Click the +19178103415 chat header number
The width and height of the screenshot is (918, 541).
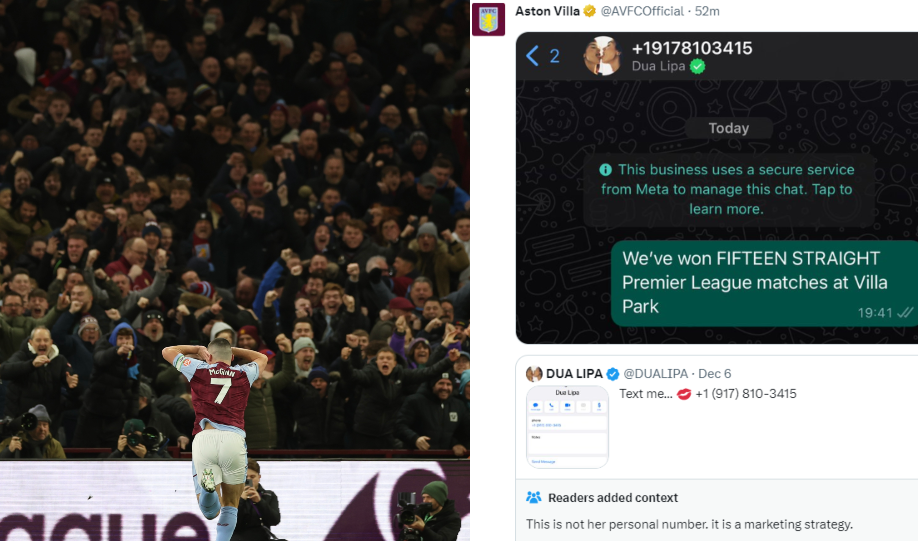tap(692, 48)
